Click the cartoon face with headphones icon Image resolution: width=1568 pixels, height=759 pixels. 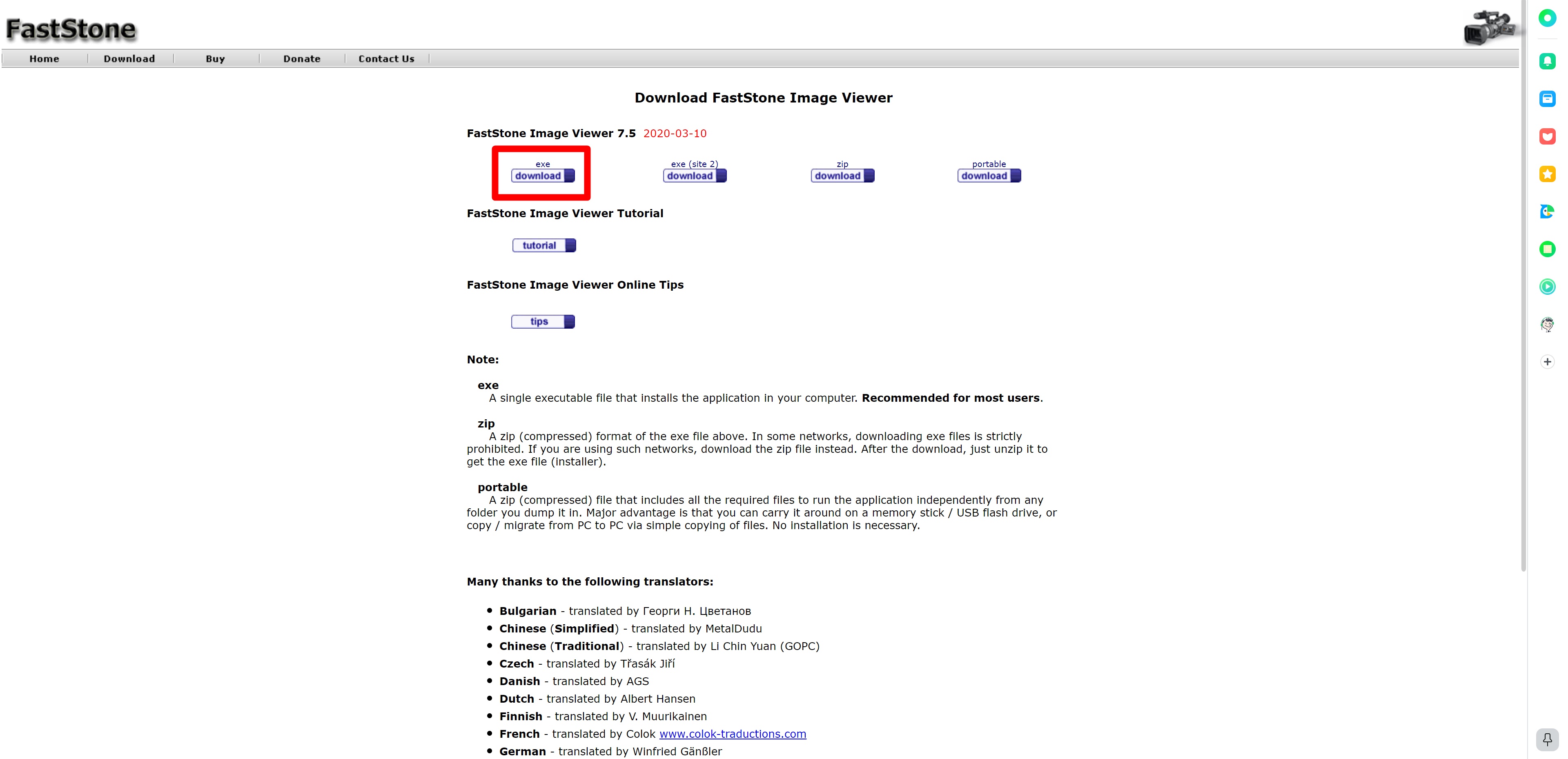pos(1547,325)
